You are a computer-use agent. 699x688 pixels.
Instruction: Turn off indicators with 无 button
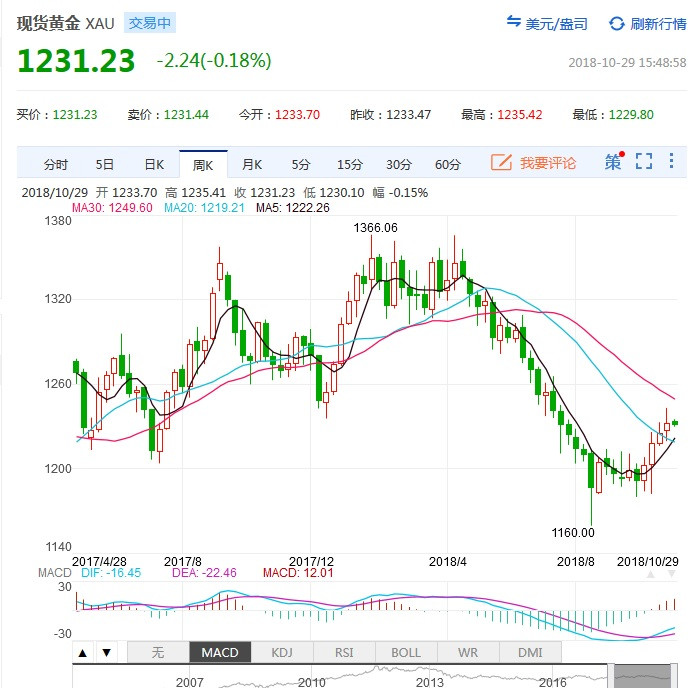click(x=157, y=653)
